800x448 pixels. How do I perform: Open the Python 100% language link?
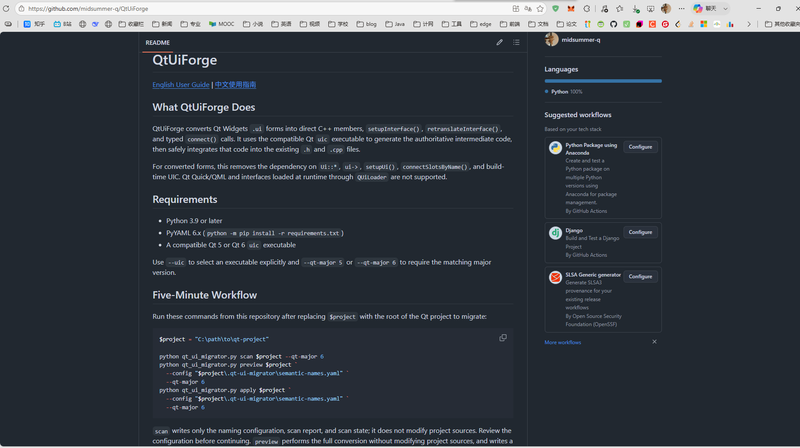click(x=566, y=92)
